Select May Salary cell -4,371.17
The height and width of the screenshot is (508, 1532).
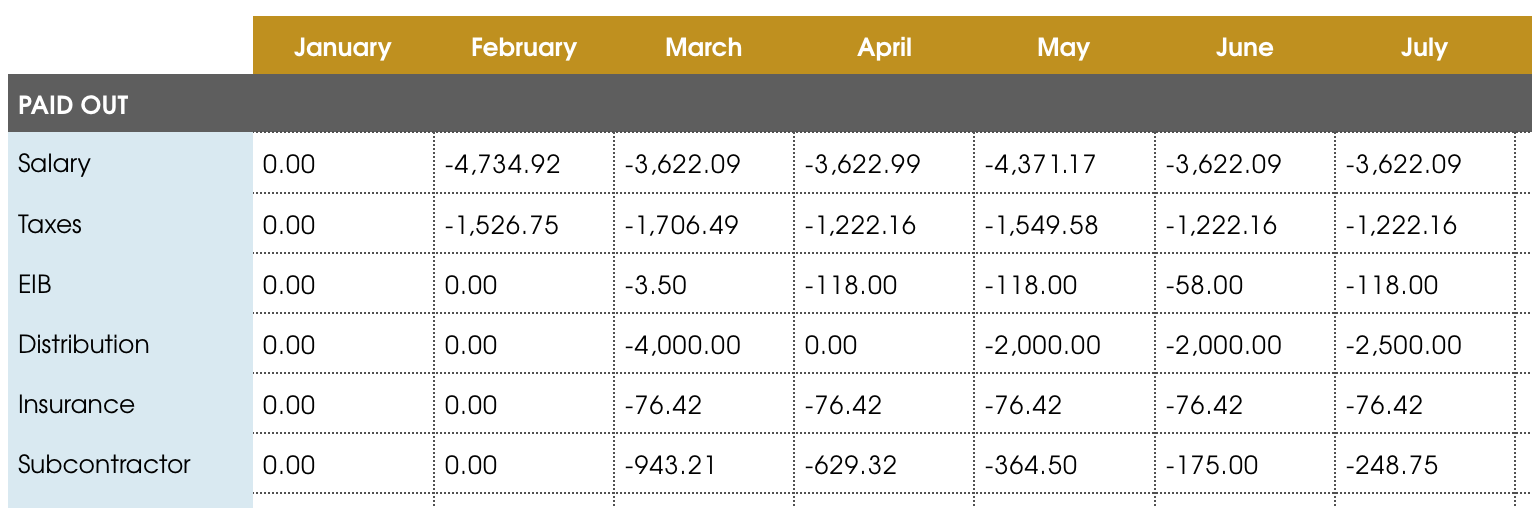point(1042,164)
